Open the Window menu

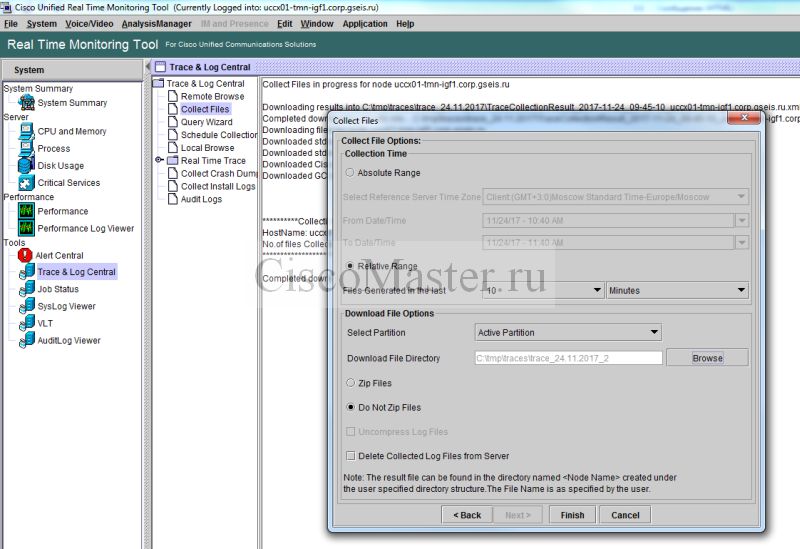click(x=317, y=23)
